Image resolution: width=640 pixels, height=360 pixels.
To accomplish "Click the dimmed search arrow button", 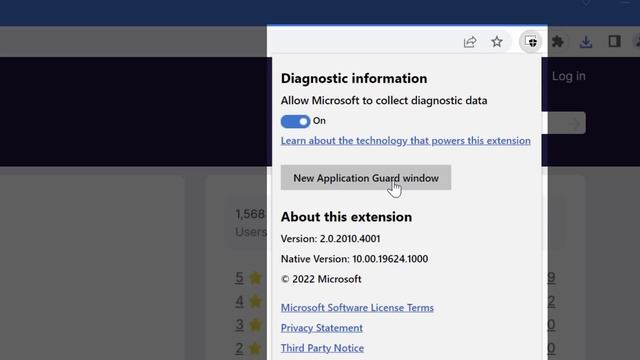I will click(x=574, y=123).
